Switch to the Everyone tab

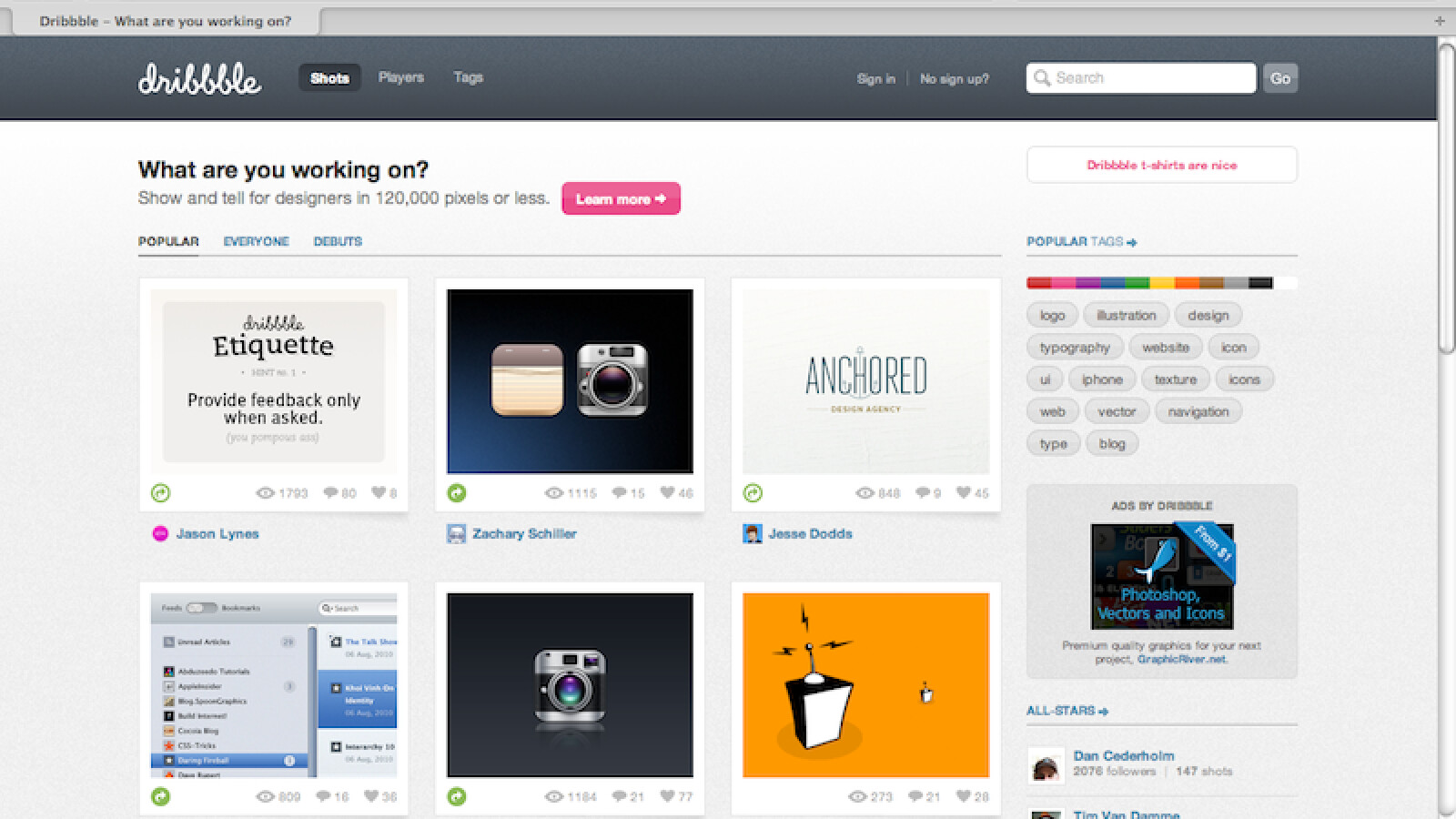click(x=256, y=241)
